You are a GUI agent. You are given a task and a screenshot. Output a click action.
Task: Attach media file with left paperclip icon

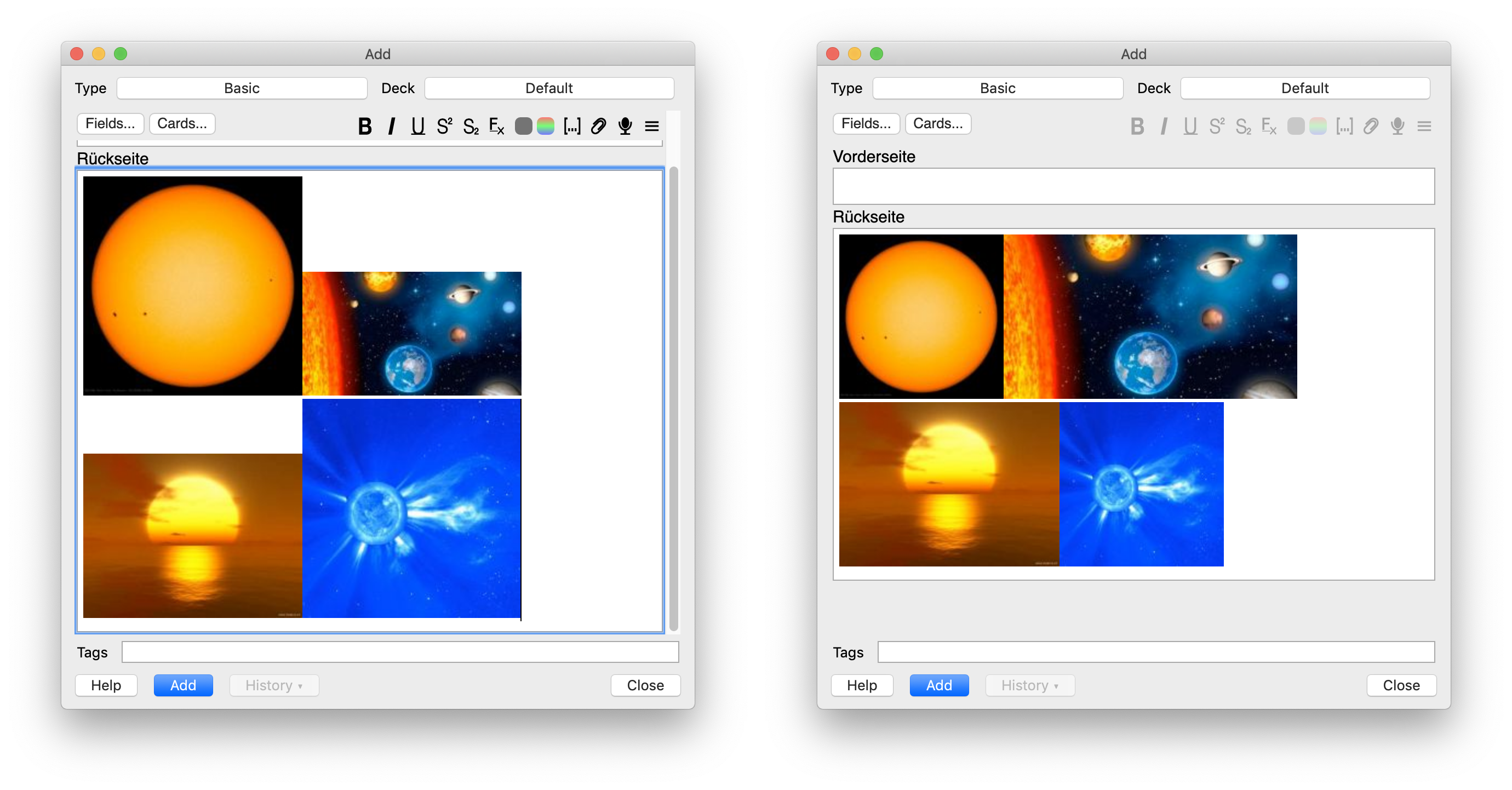[x=598, y=126]
